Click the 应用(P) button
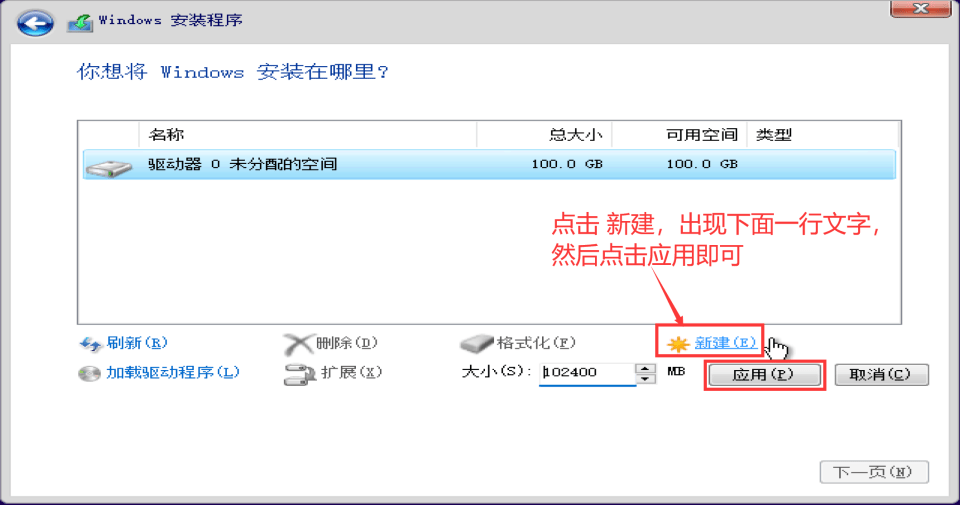960x505 pixels. (x=764, y=375)
